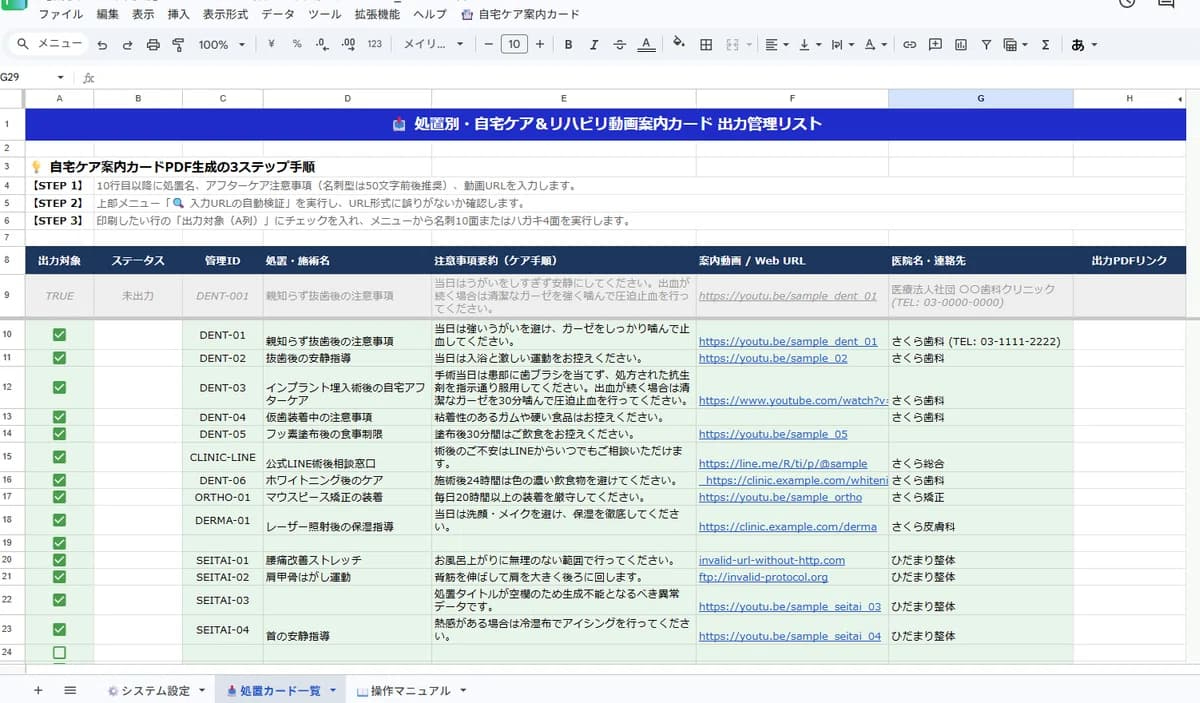Decrease decimal places
1200x703 pixels.
[x=322, y=44]
